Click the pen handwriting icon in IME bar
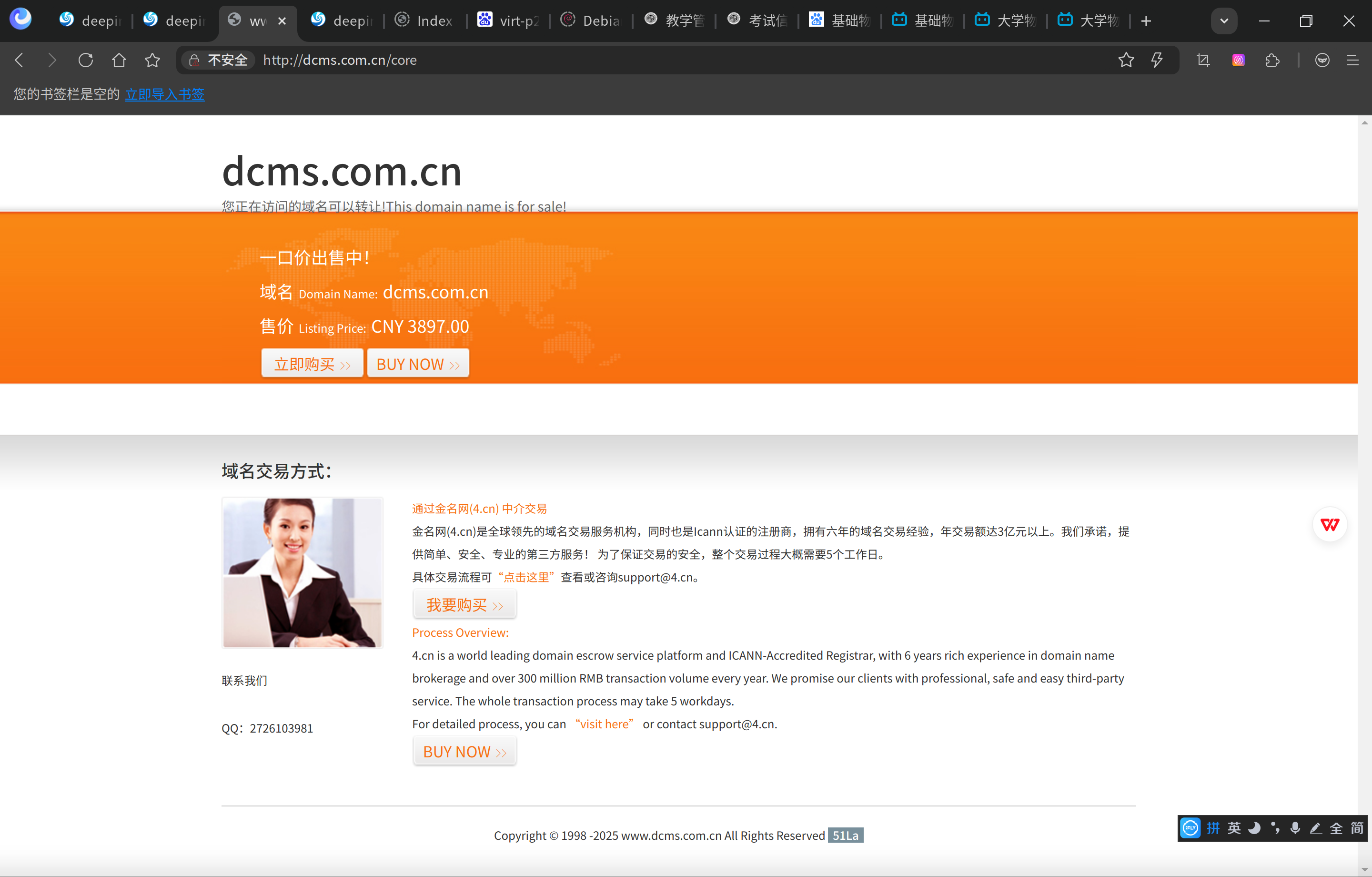Screen dimensions: 1372x877 (1316, 828)
